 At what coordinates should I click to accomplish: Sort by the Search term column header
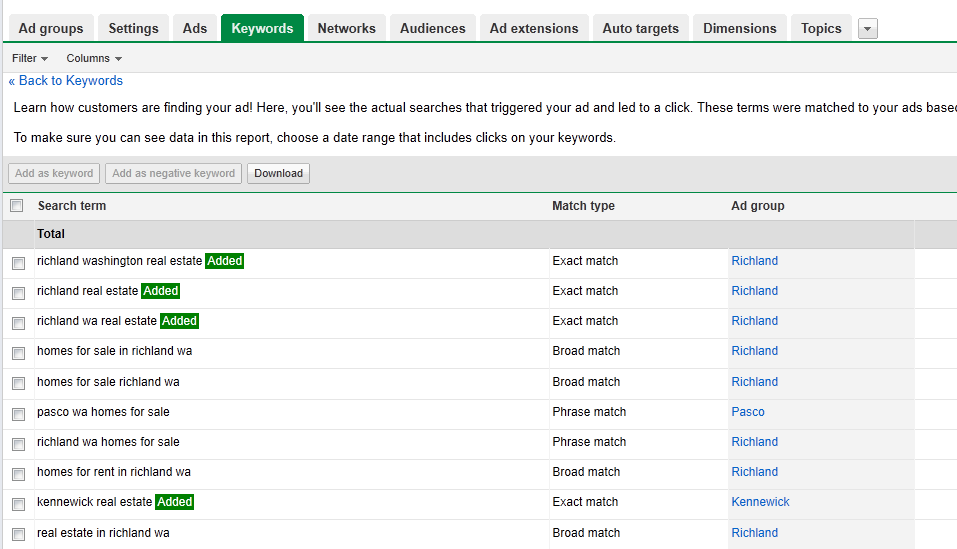(x=72, y=206)
